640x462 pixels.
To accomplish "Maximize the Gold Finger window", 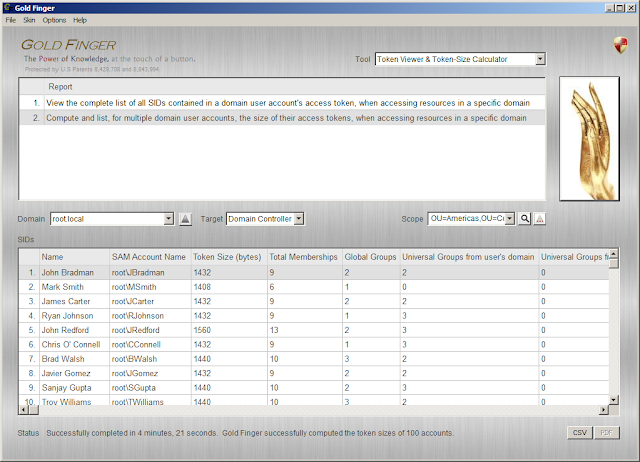I will click(x=620, y=8).
